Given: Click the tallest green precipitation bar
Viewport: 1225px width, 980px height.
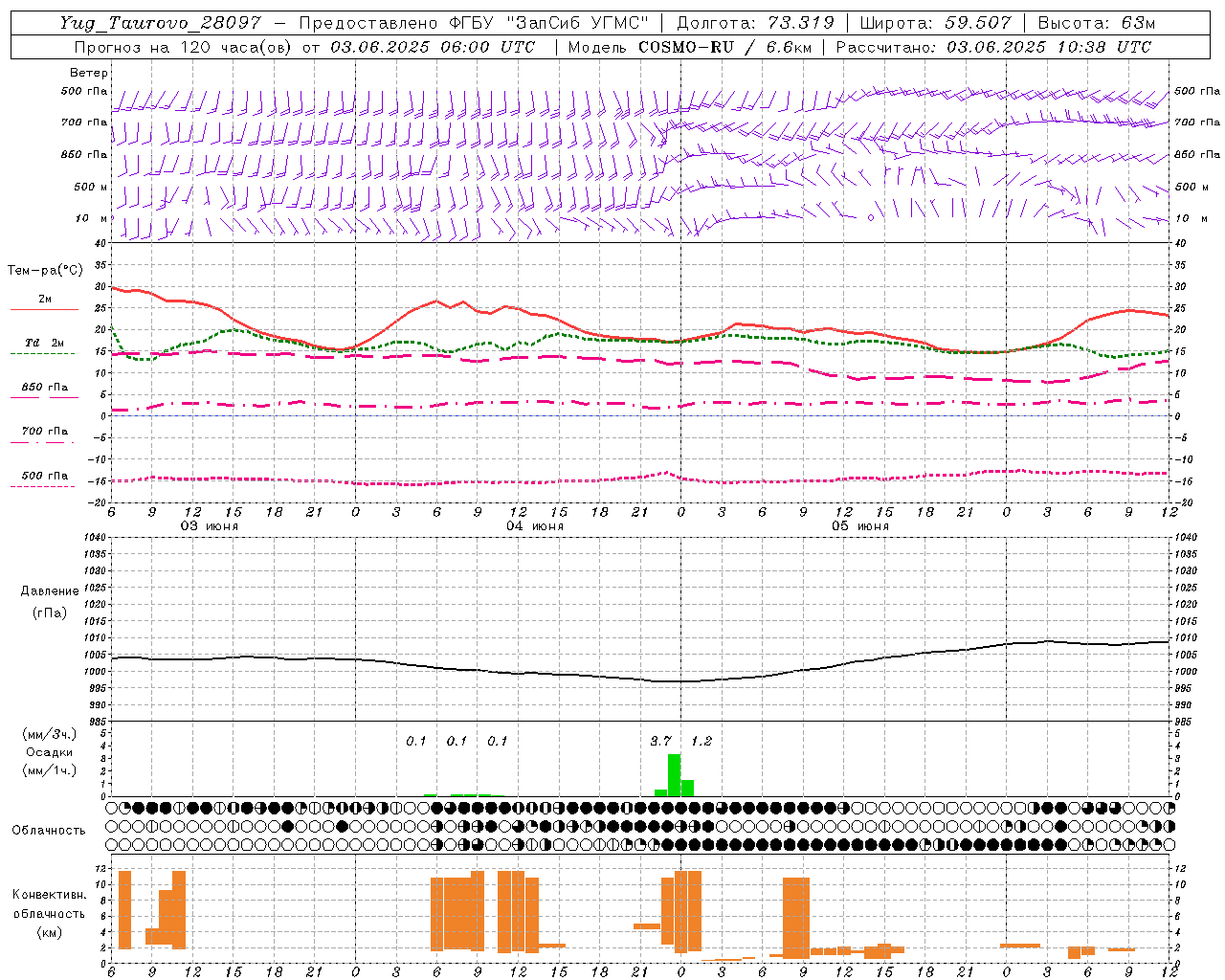Looking at the screenshot, I should [674, 775].
